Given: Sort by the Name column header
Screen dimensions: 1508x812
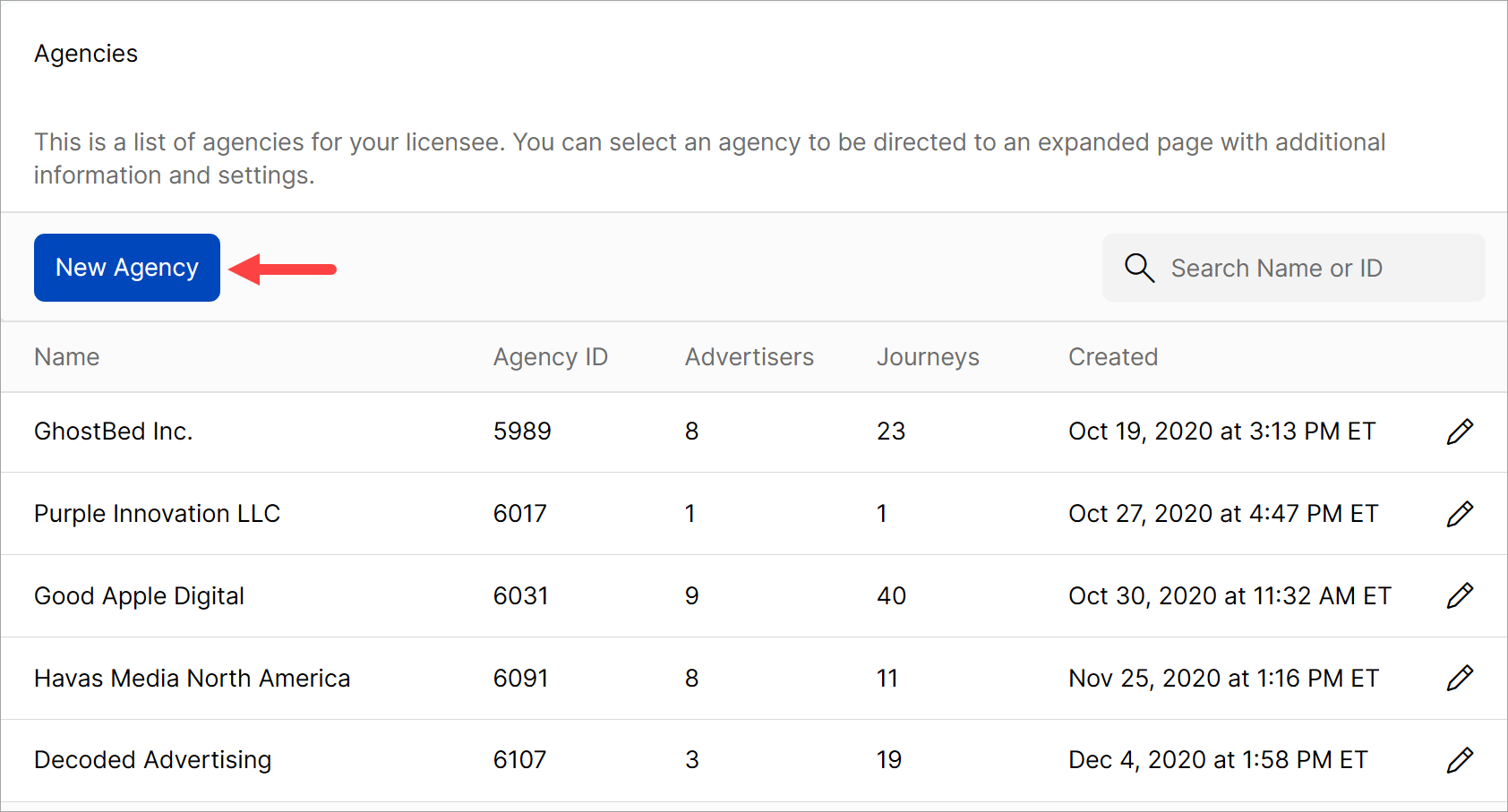Looking at the screenshot, I should point(67,357).
